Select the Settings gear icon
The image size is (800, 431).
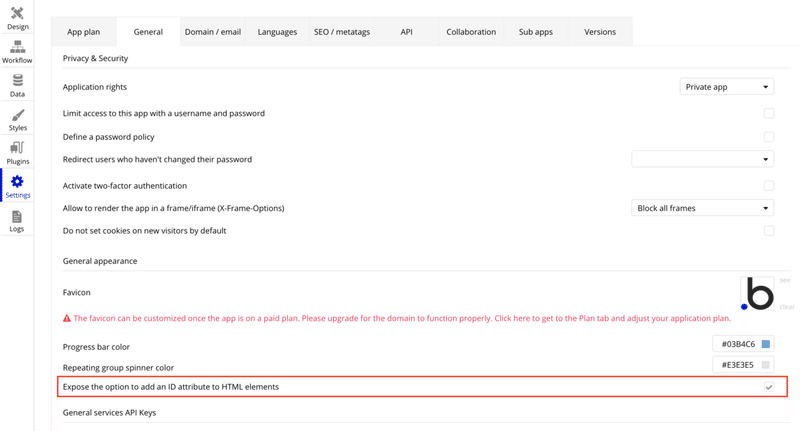point(17,182)
